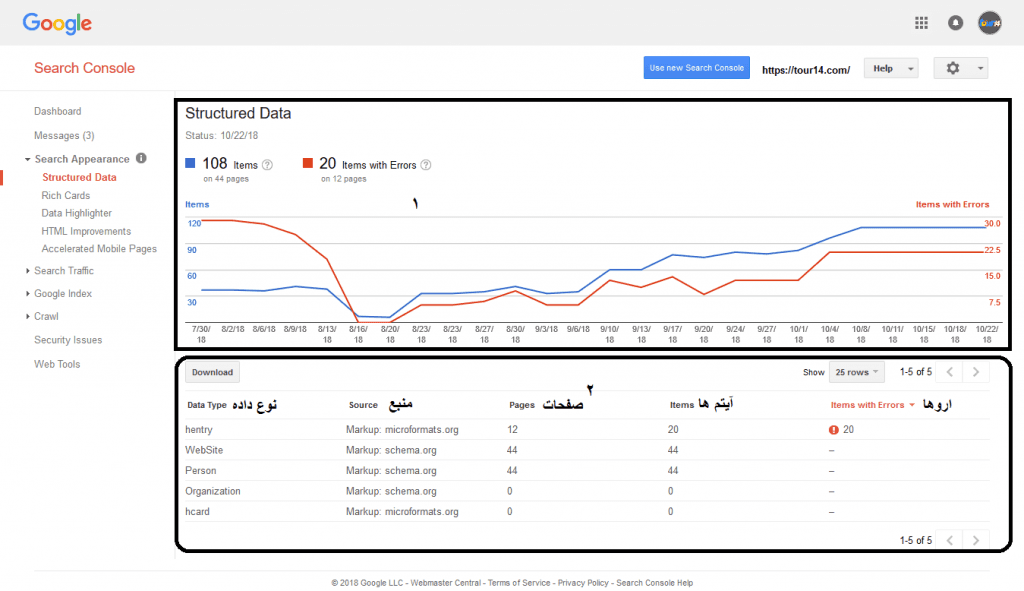Open Rich Cards in sidebar
Screen dimensions: 1024x591
[x=65, y=195]
